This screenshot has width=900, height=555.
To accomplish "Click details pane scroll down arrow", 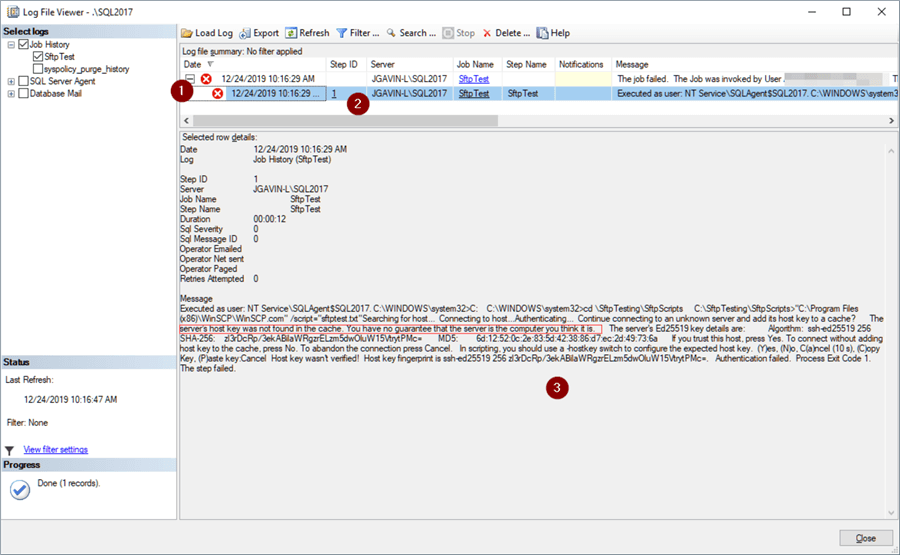I will click(x=891, y=513).
